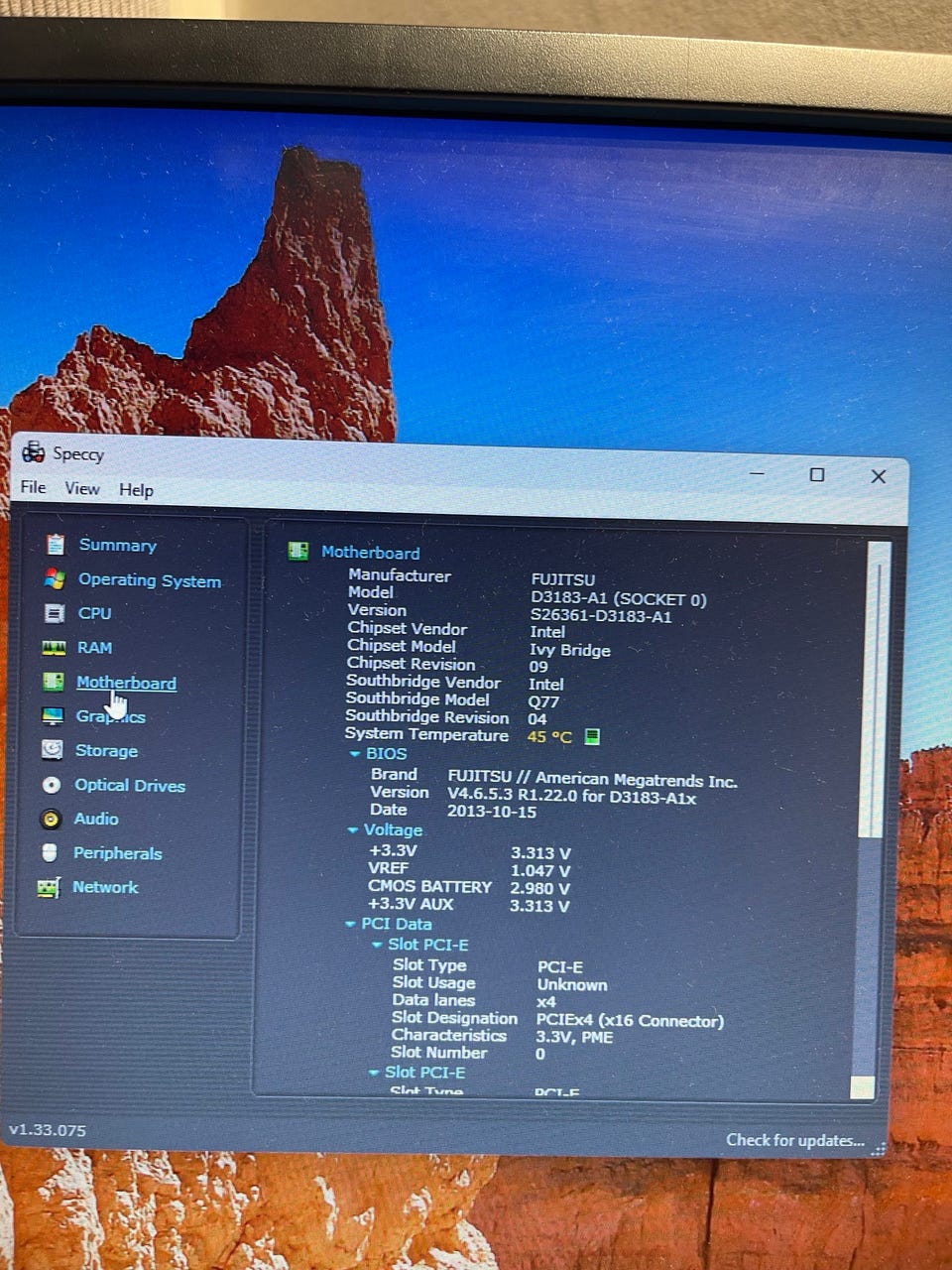952x1270 pixels.
Task: Click the Storage drive icon
Action: coord(53,749)
